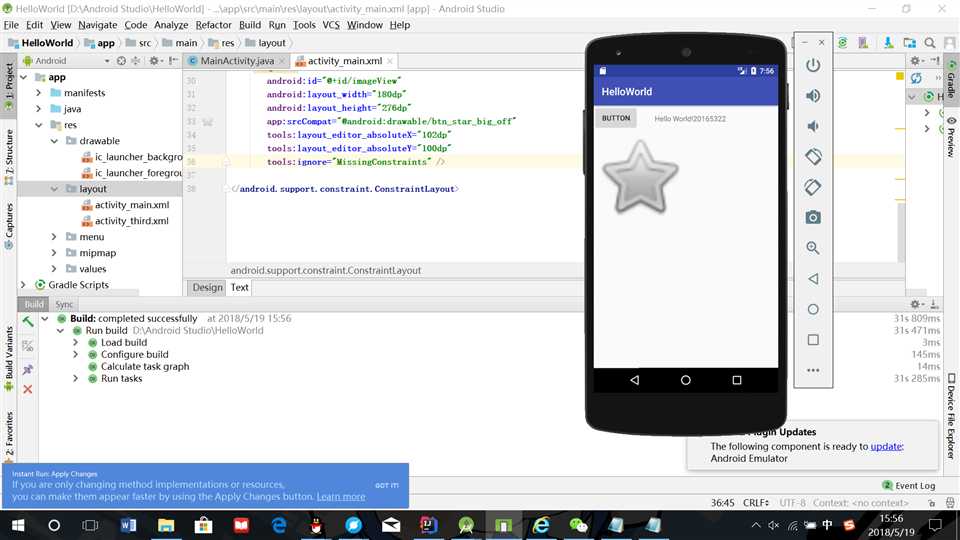Screen dimensions: 960x540
Task: Click the Search Everywhere magnifier icon
Action: pos(930,43)
